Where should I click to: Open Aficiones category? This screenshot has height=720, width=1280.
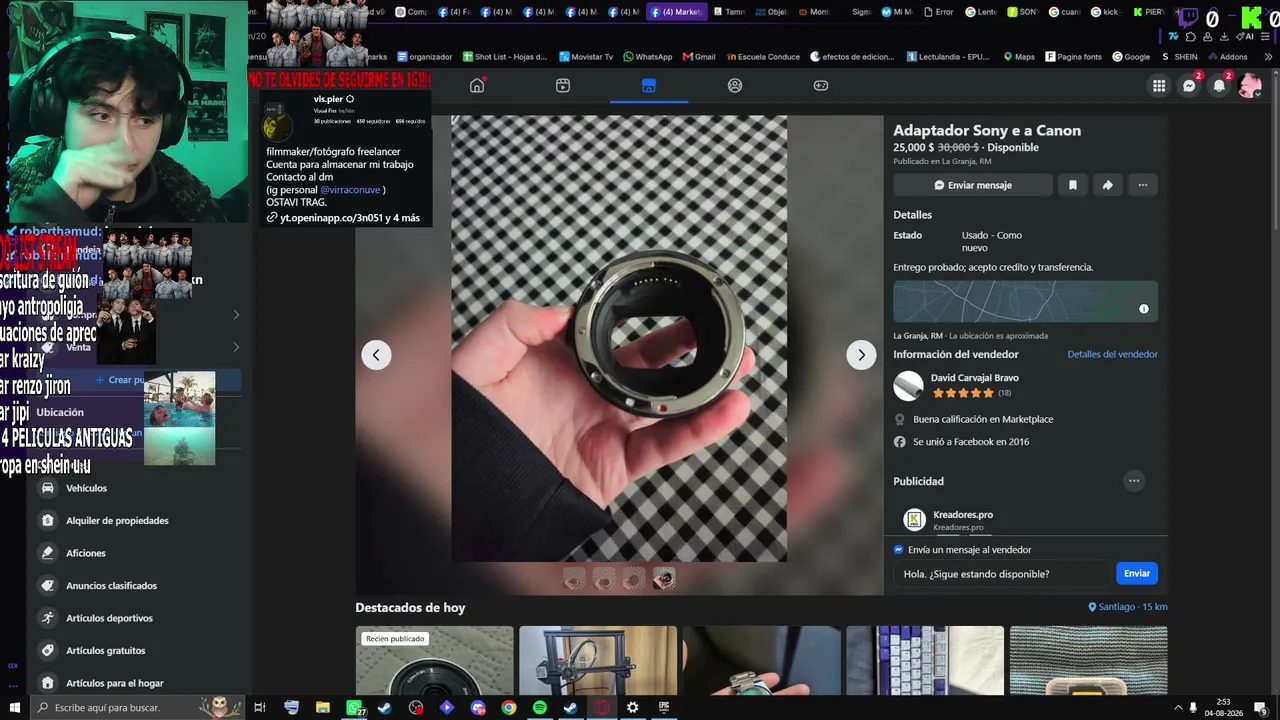tap(139, 553)
